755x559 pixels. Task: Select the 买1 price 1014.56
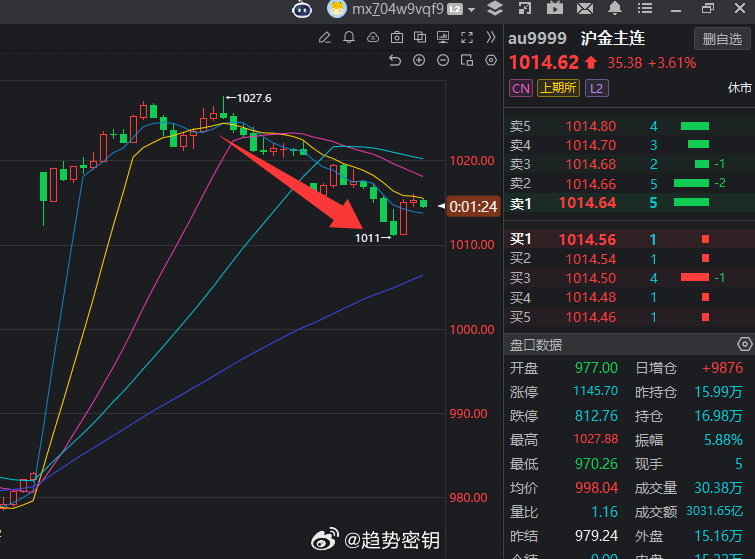coord(587,239)
